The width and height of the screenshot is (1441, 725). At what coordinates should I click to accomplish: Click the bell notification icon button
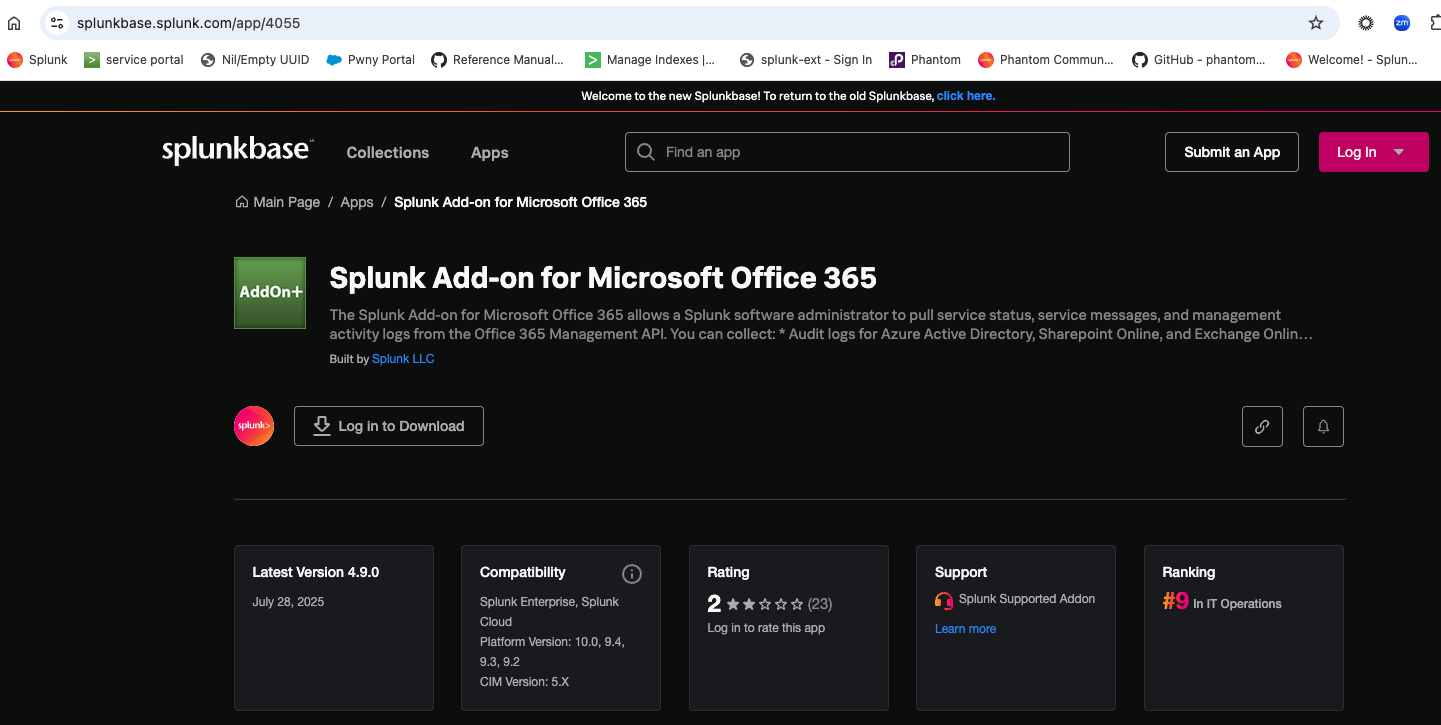pyautogui.click(x=1323, y=426)
